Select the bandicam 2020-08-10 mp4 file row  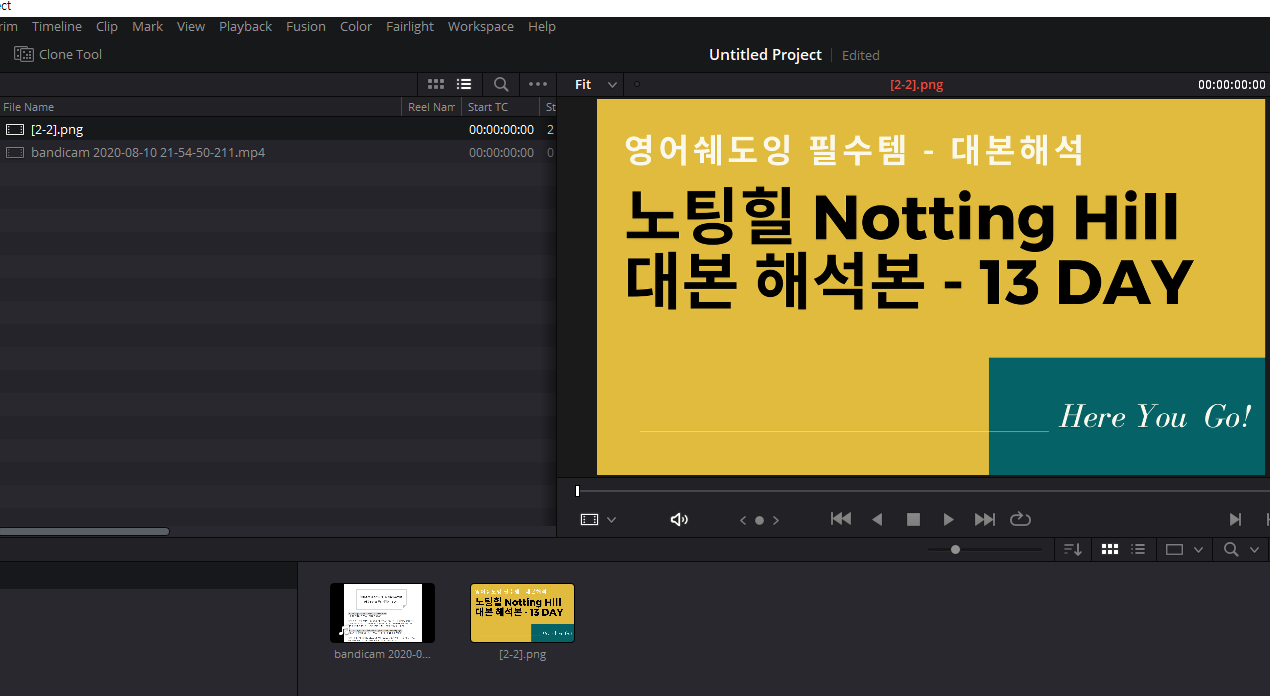(x=278, y=153)
